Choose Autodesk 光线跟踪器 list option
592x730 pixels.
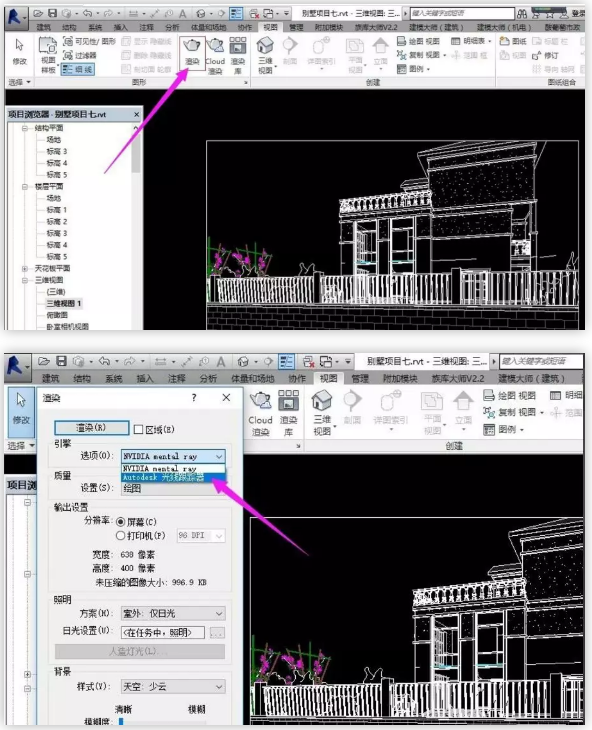pyautogui.click(x=173, y=478)
